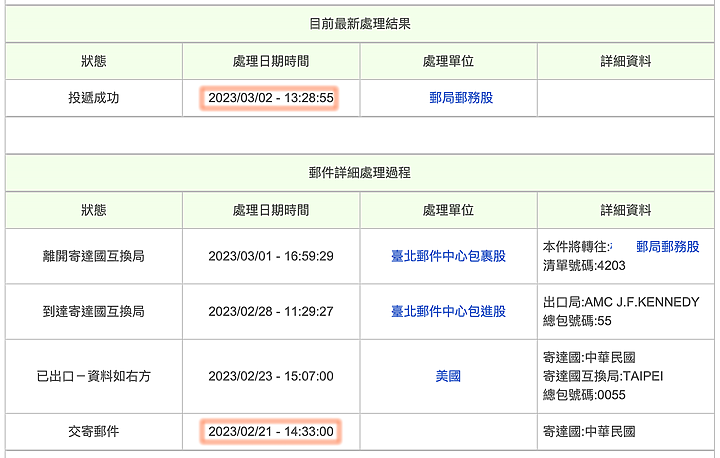Click 總包號碼:0055 detail text
This screenshot has width=720, height=458.
tap(584, 395)
